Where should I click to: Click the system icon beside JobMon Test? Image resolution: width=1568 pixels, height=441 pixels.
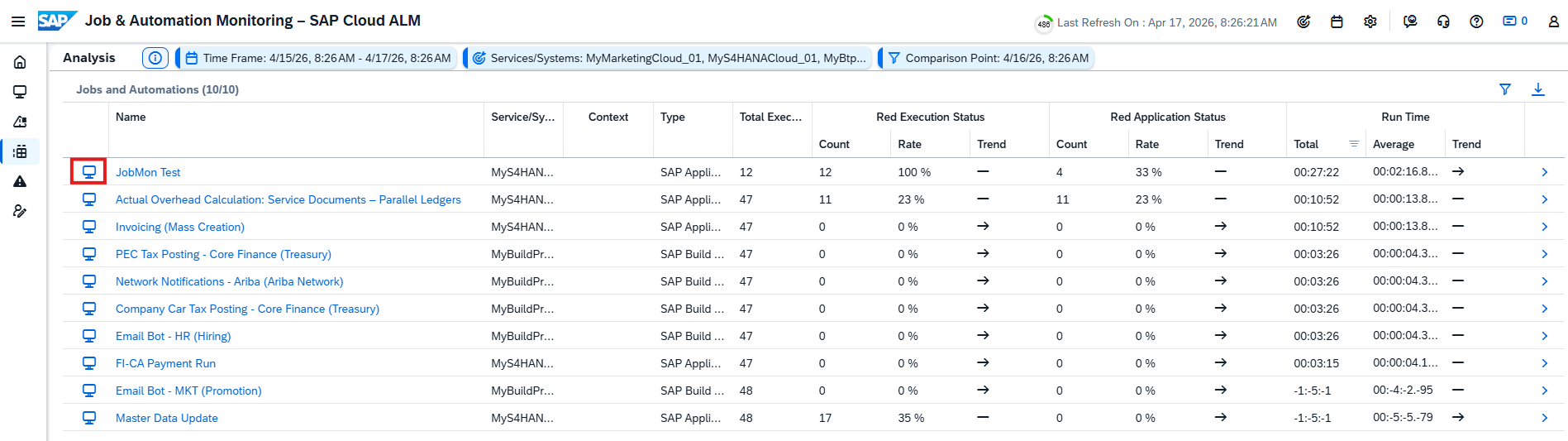coord(88,172)
